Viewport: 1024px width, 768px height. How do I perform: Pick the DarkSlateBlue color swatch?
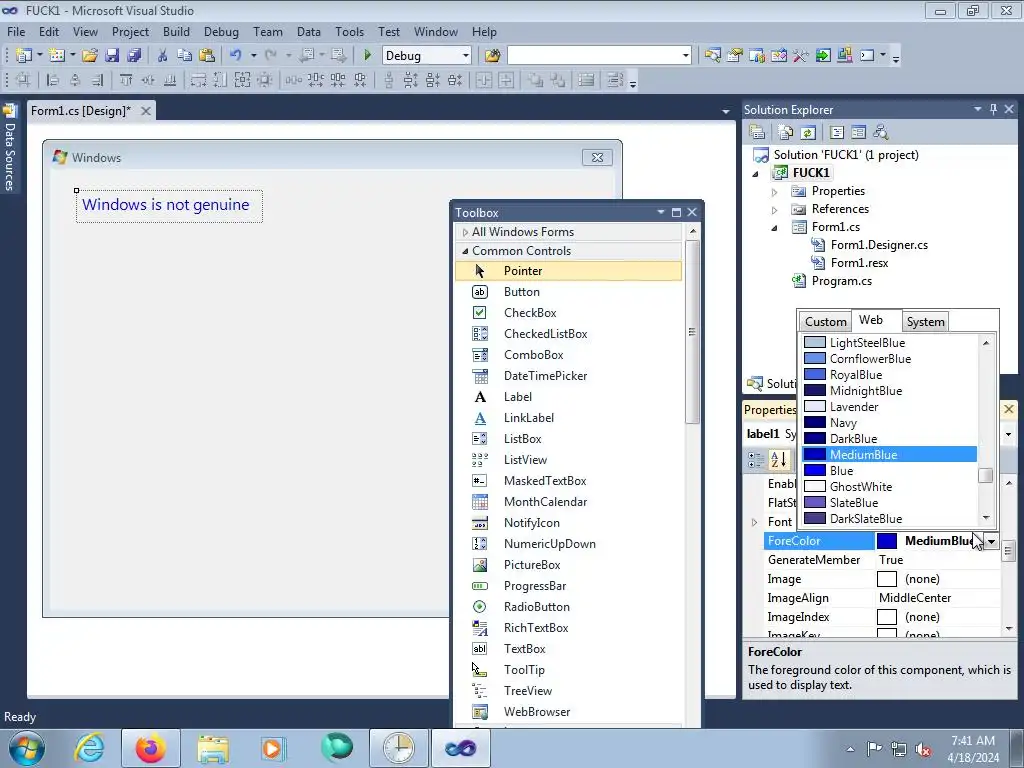(814, 519)
